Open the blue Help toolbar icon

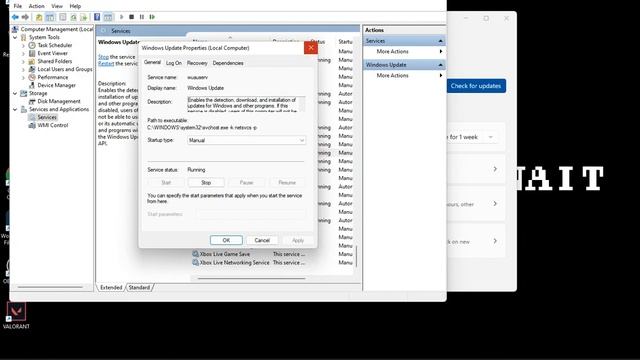[97, 17]
